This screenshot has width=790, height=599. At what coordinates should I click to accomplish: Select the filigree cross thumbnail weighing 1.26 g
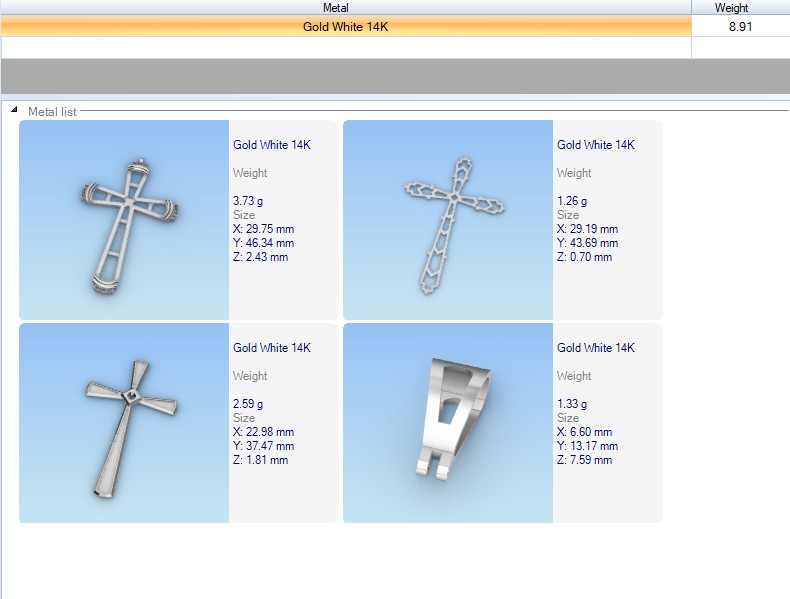(x=448, y=220)
